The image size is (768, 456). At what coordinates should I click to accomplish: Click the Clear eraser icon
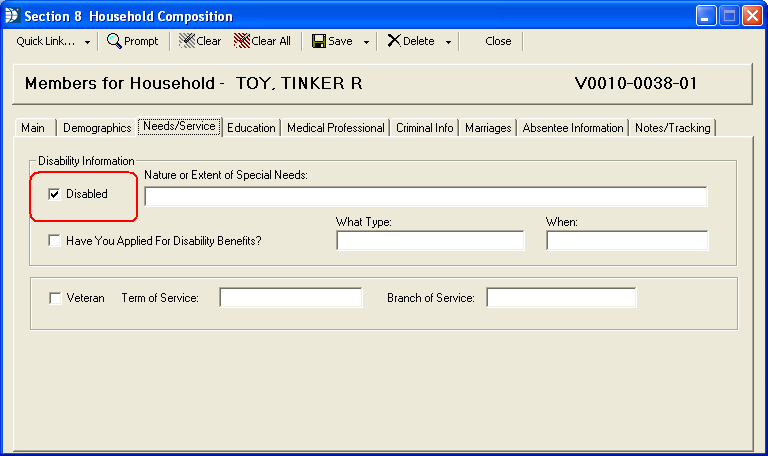187,41
